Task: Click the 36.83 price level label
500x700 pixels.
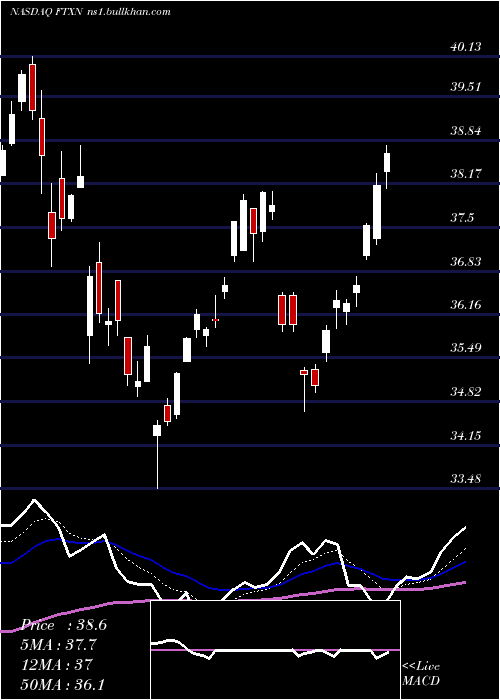Action: tap(466, 261)
